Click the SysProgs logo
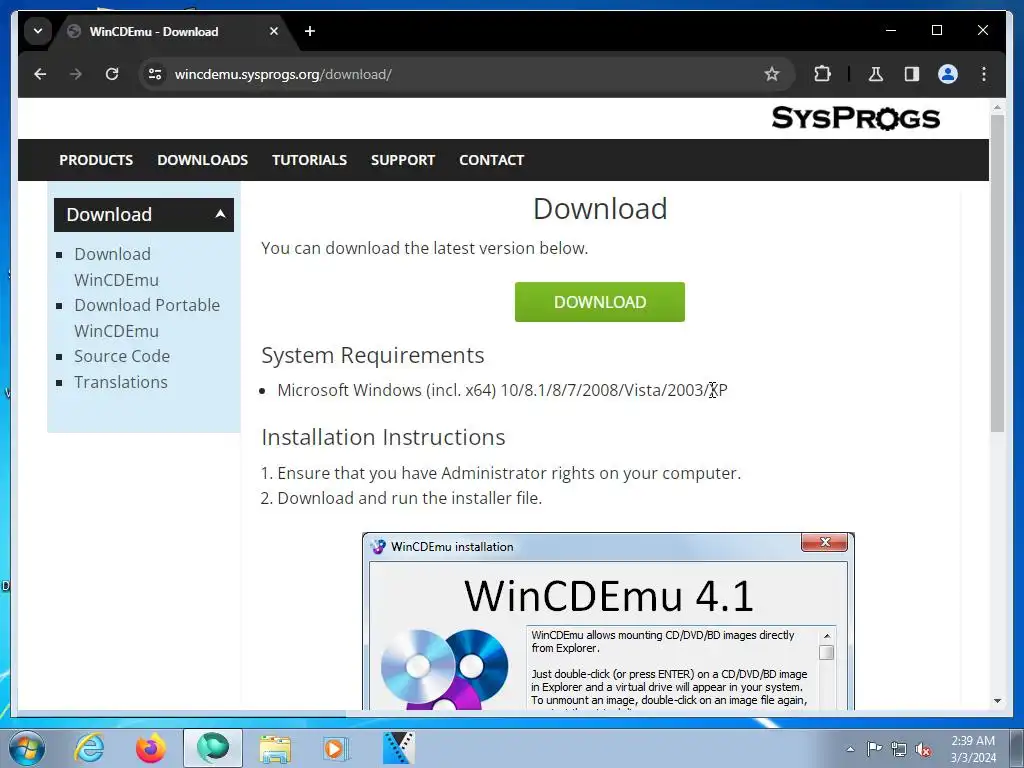This screenshot has width=1024, height=768. (x=856, y=118)
